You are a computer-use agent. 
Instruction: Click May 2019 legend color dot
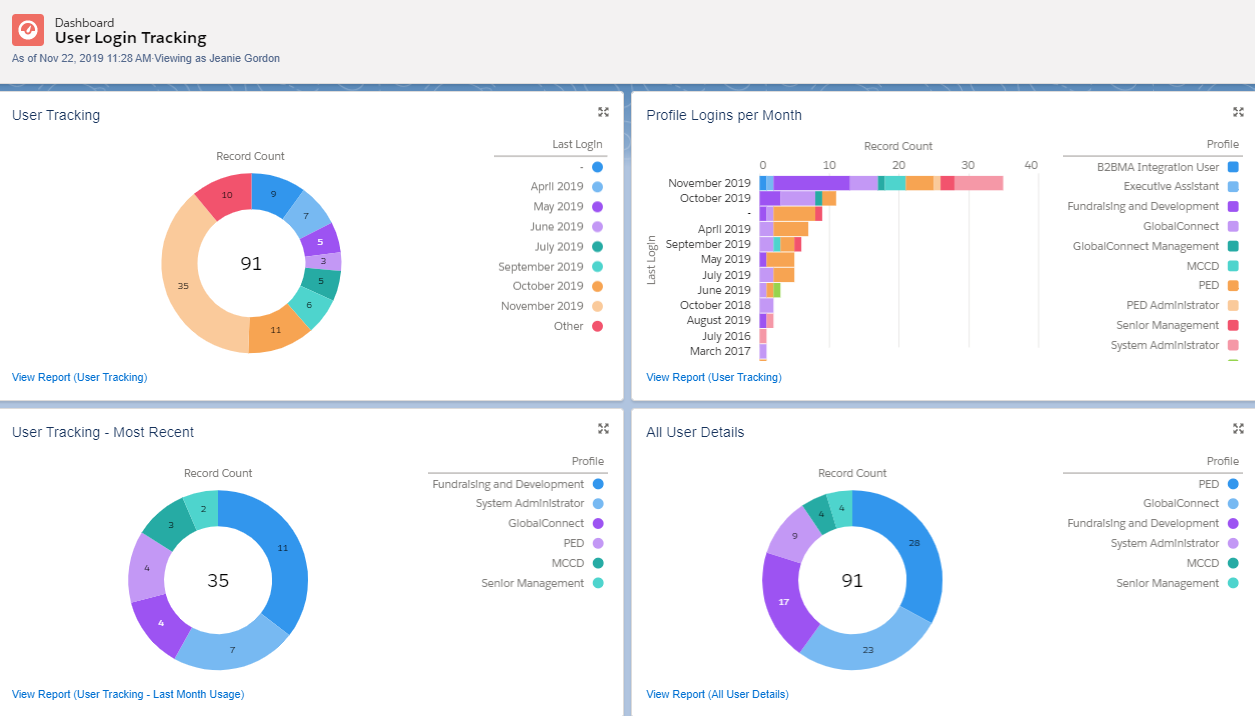(x=598, y=207)
